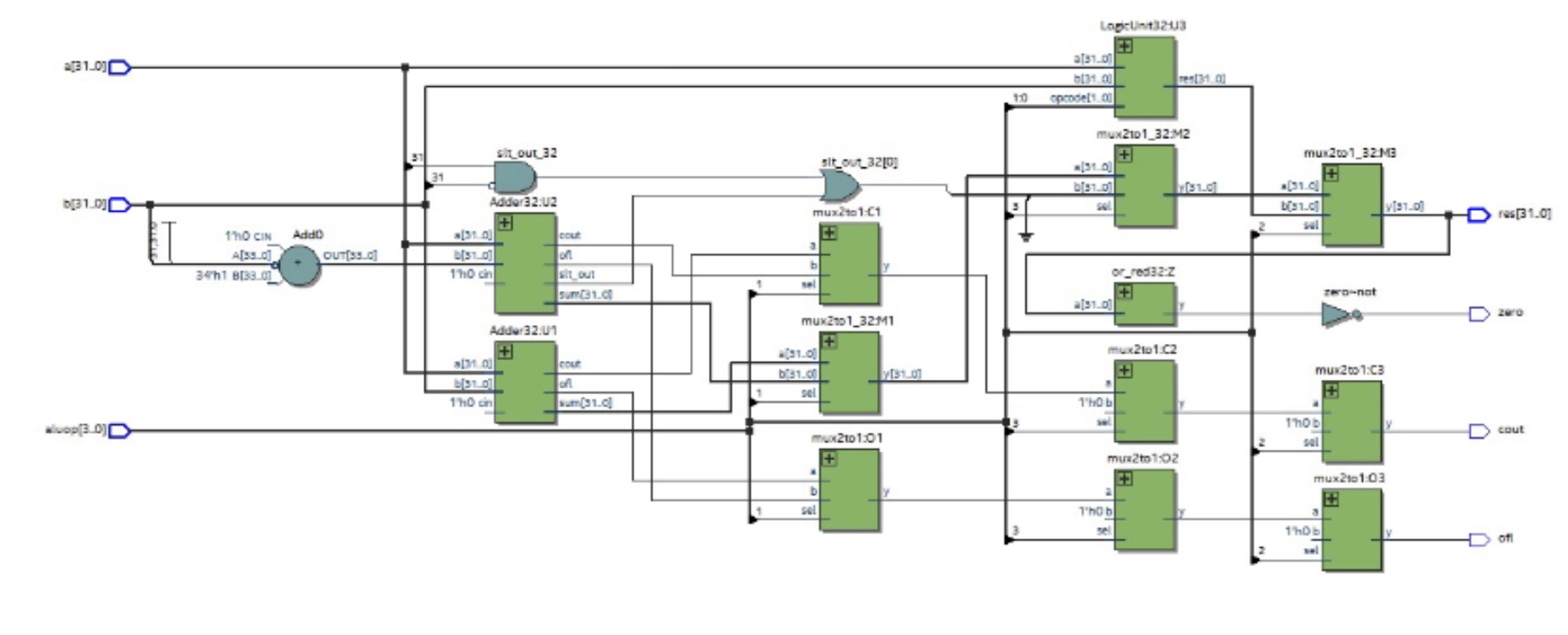Select the Adder32:U2 instance label

click(523, 202)
